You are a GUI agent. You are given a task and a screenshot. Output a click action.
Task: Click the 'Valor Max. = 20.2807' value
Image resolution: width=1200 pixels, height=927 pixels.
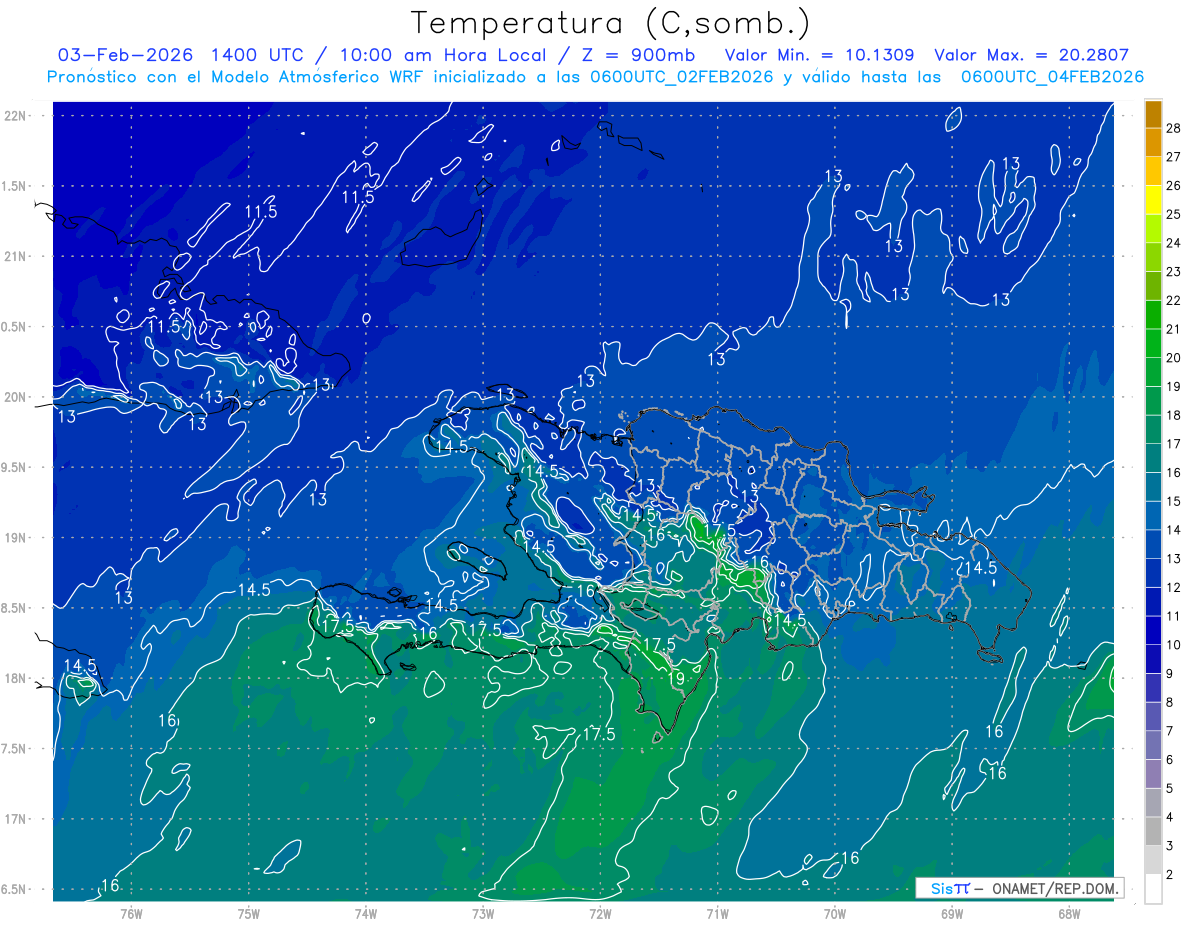pyautogui.click(x=1032, y=55)
